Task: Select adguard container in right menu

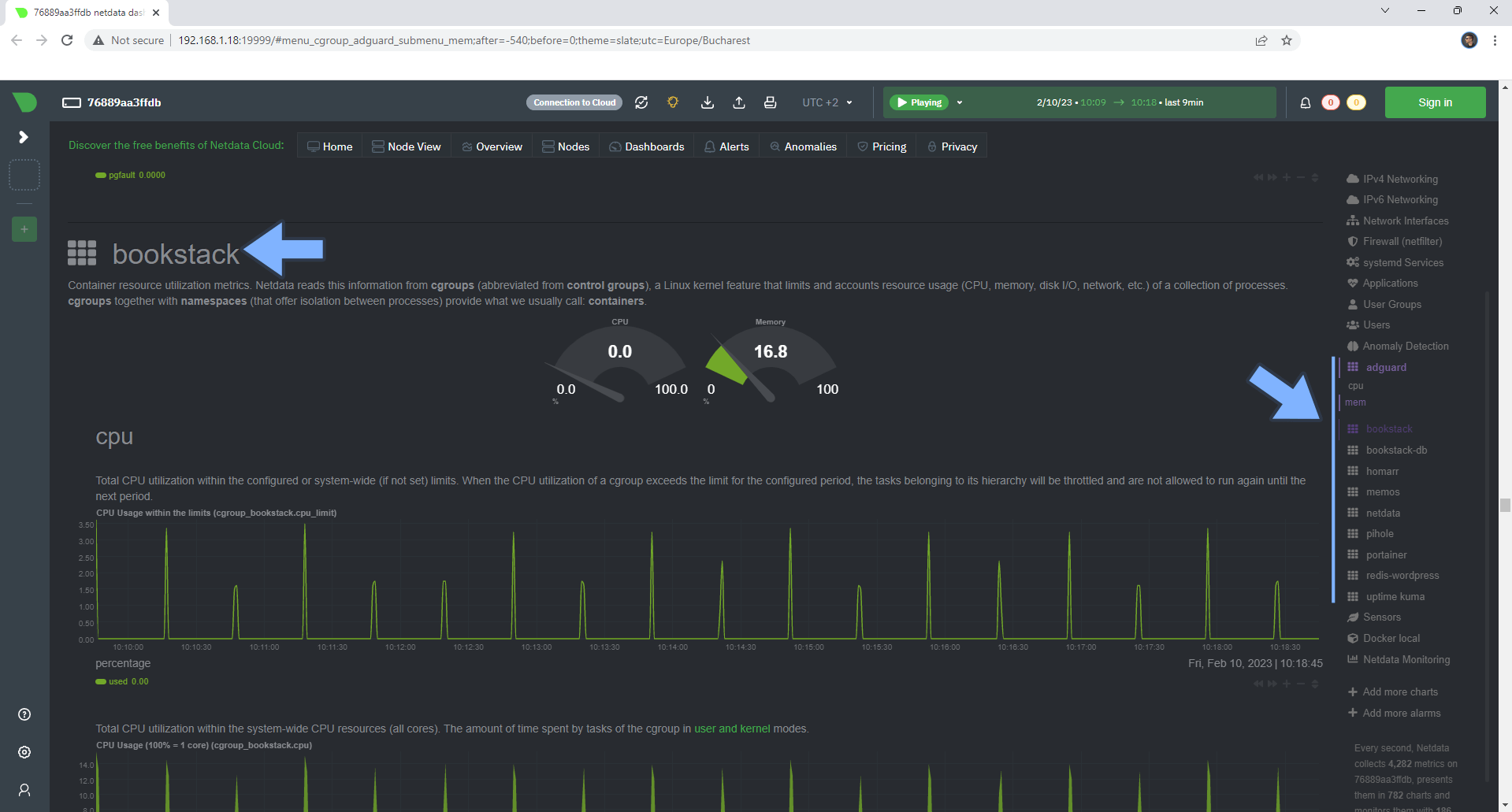Action: pos(1377,367)
